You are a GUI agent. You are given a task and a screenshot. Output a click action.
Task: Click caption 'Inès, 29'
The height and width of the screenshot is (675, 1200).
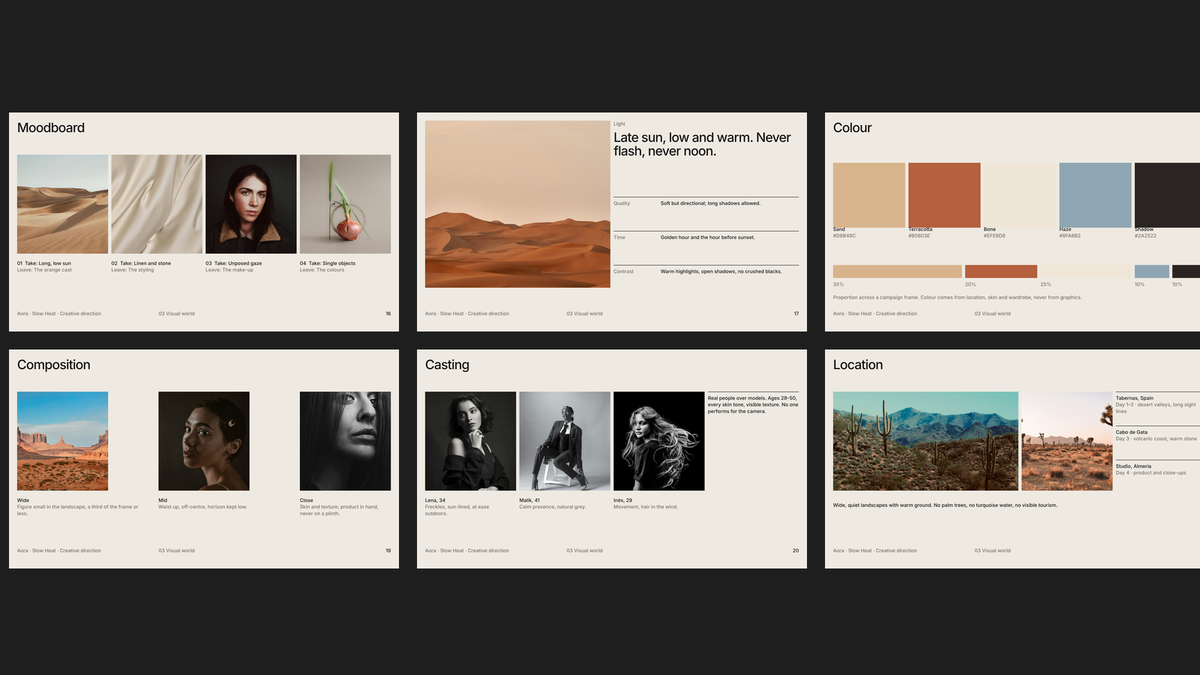[x=623, y=500]
